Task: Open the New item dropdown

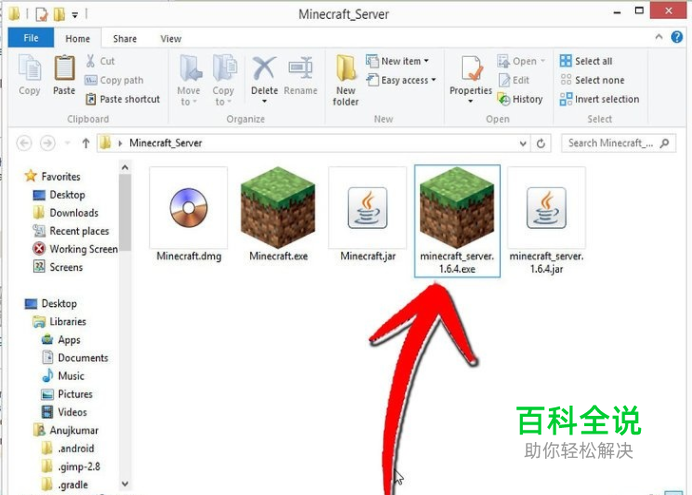Action: point(397,61)
